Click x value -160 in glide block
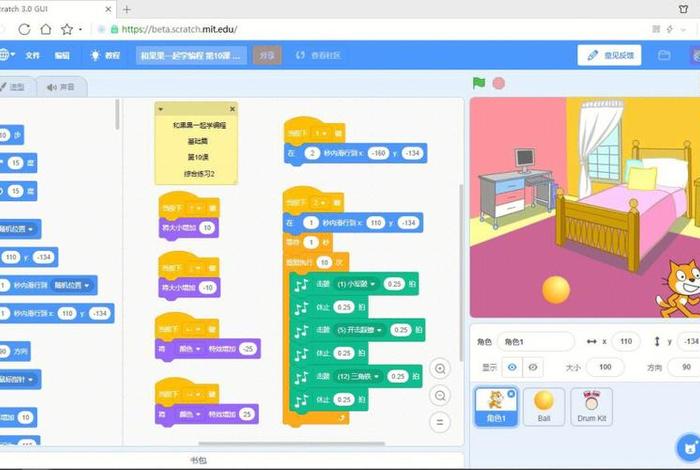This screenshot has width=700, height=470. tap(378, 153)
